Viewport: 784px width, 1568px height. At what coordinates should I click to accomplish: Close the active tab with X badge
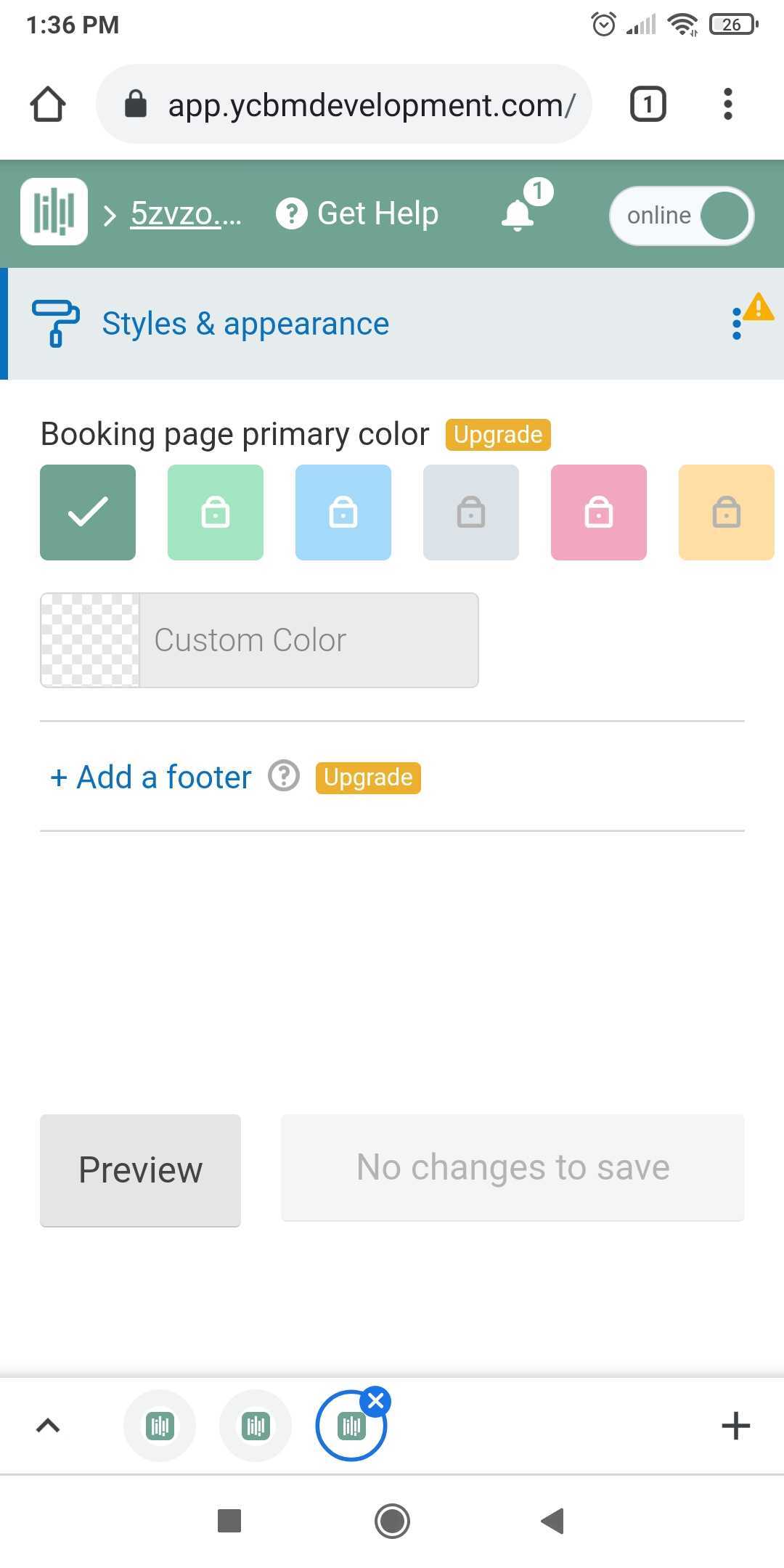point(376,1401)
